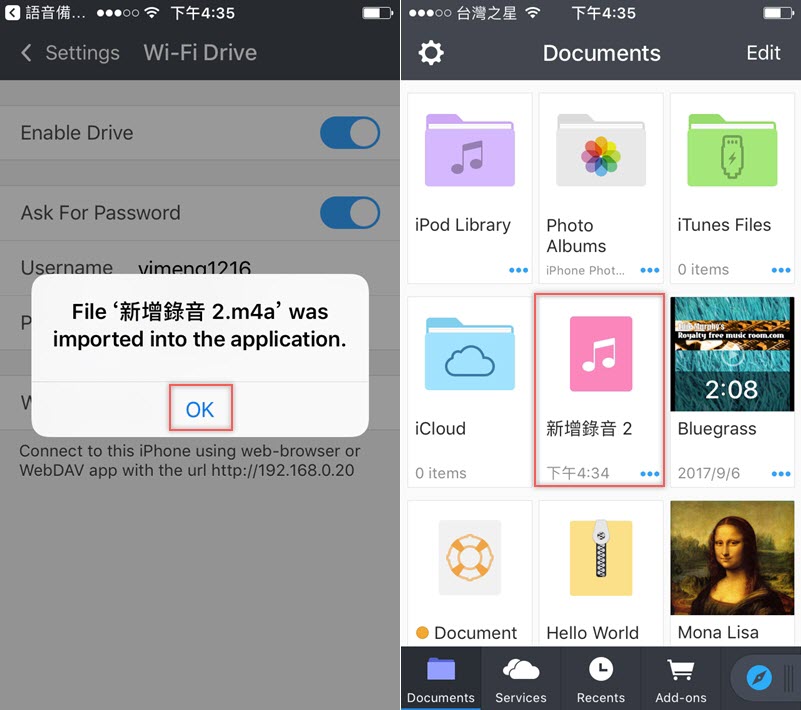Open more options for iTunes Files
This screenshot has height=710, width=801.
click(781, 270)
